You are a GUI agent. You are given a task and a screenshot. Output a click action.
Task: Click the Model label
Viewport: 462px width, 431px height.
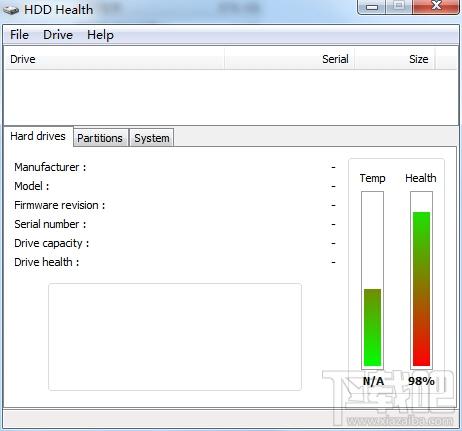[x=32, y=186]
